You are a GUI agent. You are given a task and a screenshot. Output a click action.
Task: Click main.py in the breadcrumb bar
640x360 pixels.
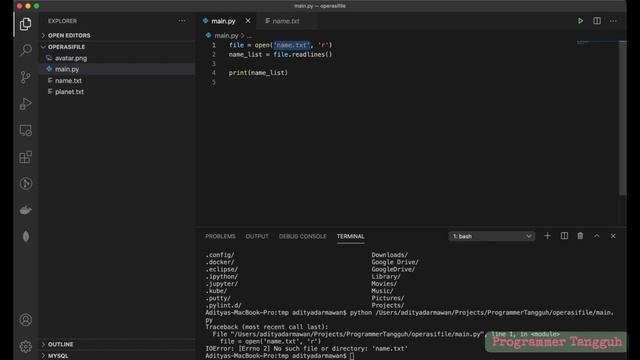226,36
